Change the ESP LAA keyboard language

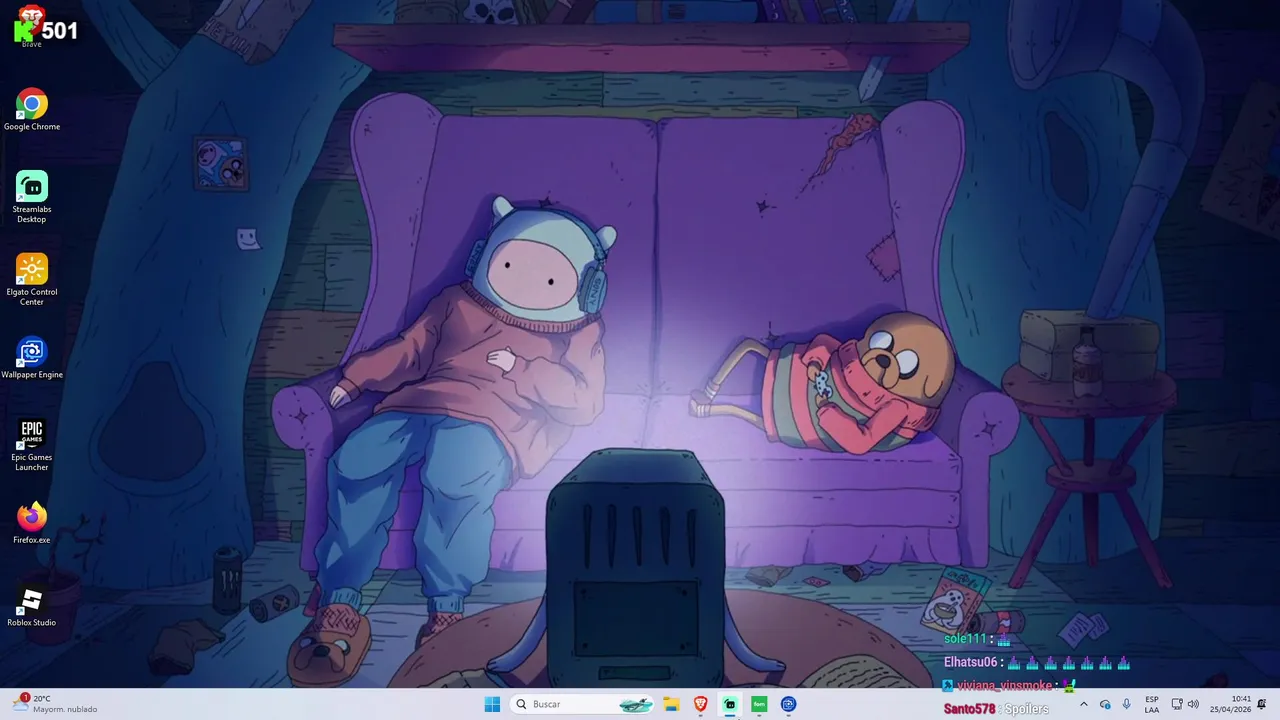[x=1152, y=704]
